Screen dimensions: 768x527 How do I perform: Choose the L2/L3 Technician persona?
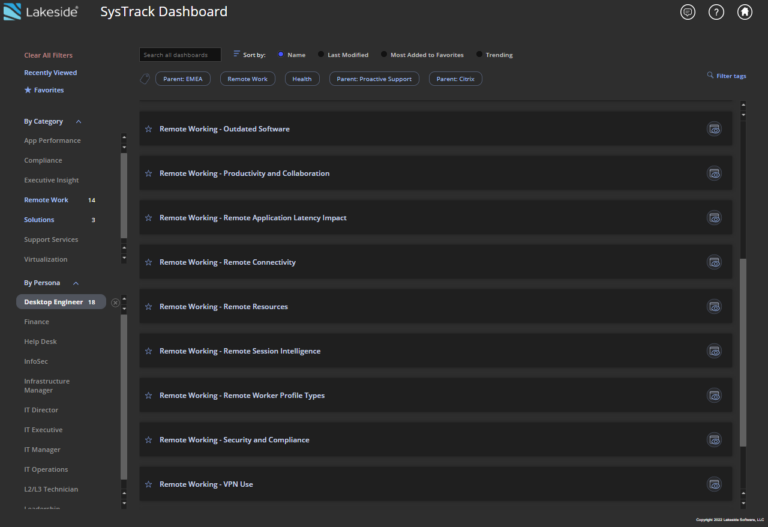(51, 489)
